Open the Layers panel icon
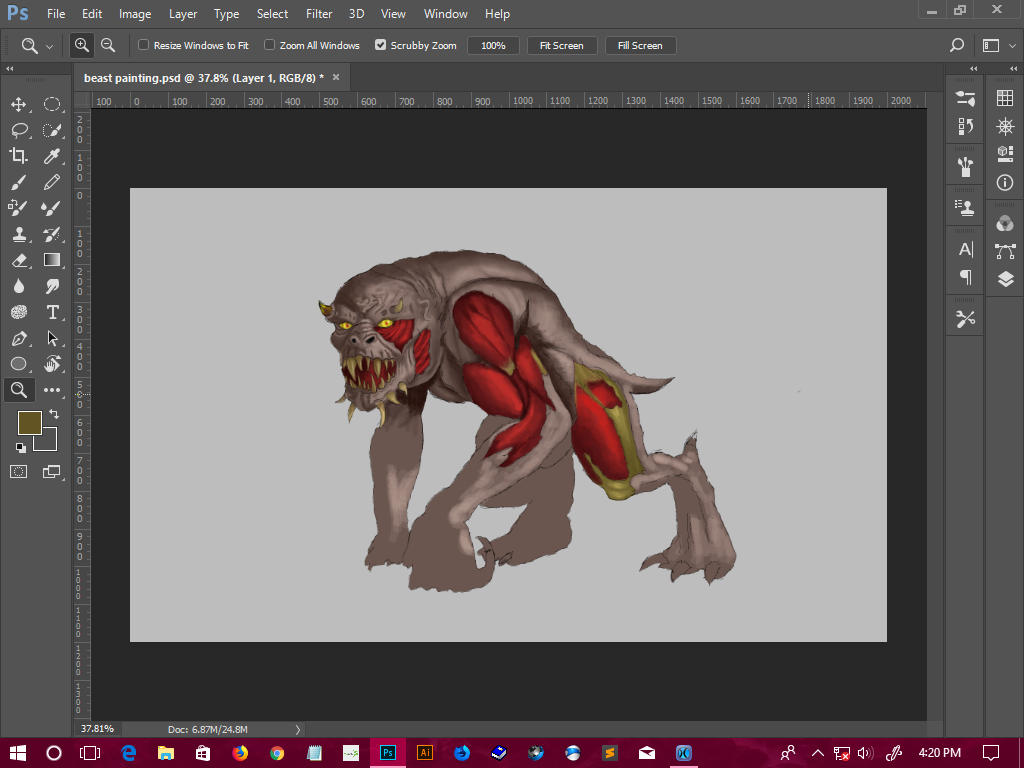Screen dimensions: 1024x768 click(x=1004, y=280)
